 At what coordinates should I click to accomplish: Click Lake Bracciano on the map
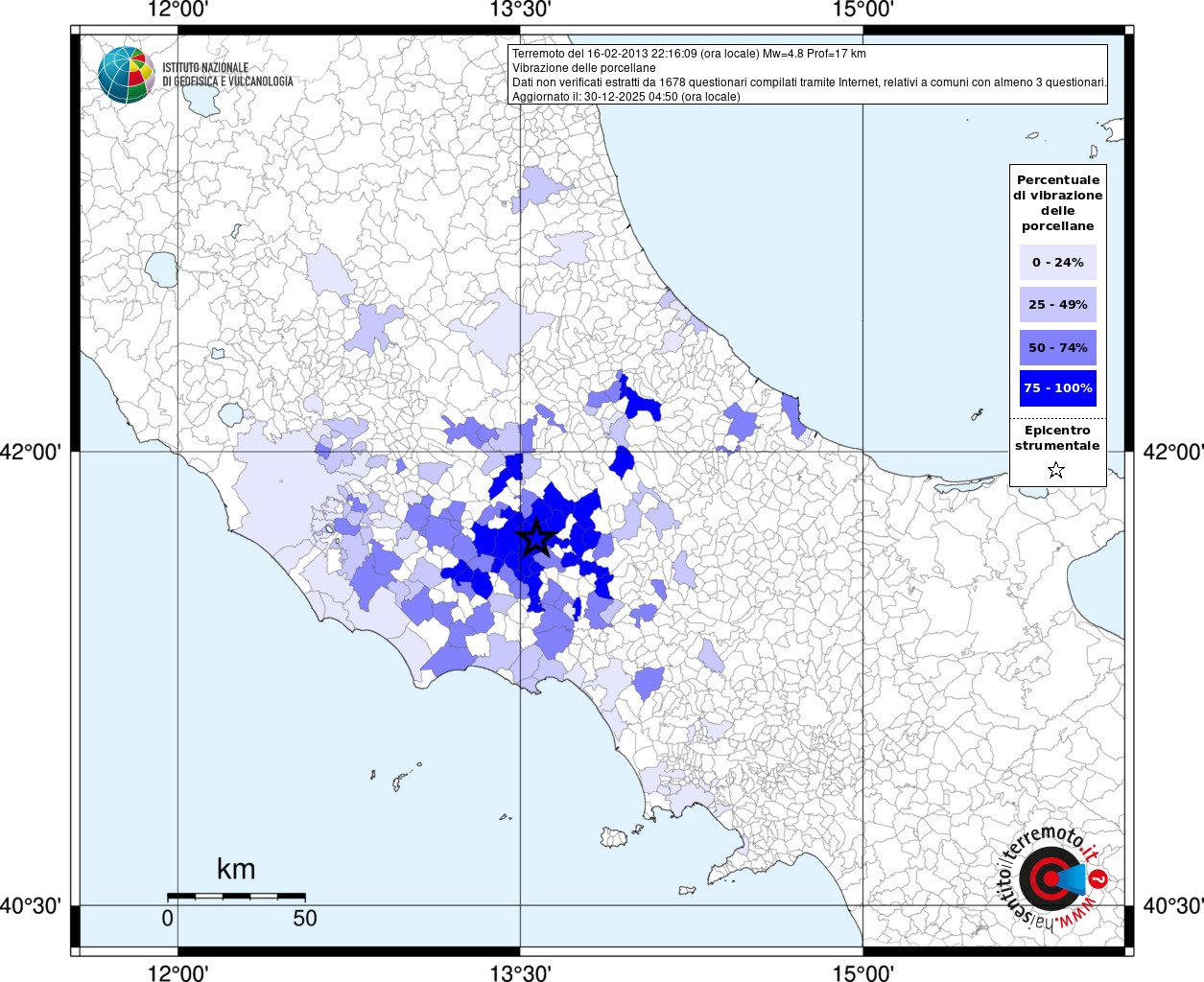click(230, 414)
